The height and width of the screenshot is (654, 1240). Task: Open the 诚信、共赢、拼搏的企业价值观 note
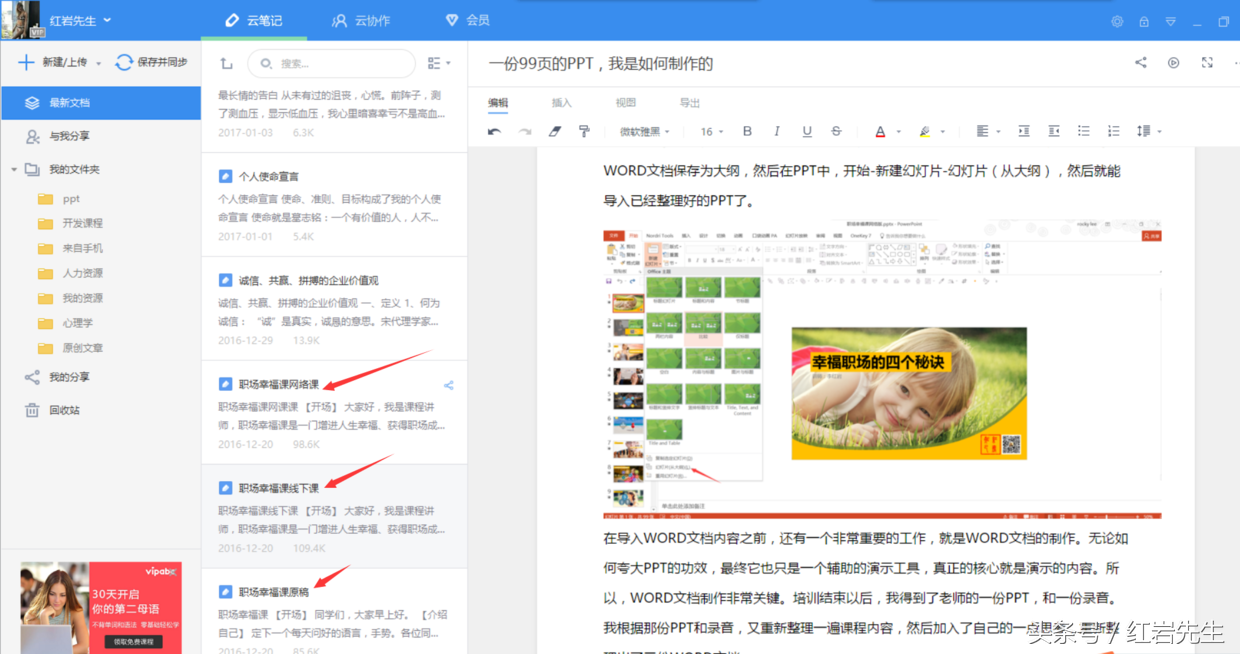(x=334, y=308)
